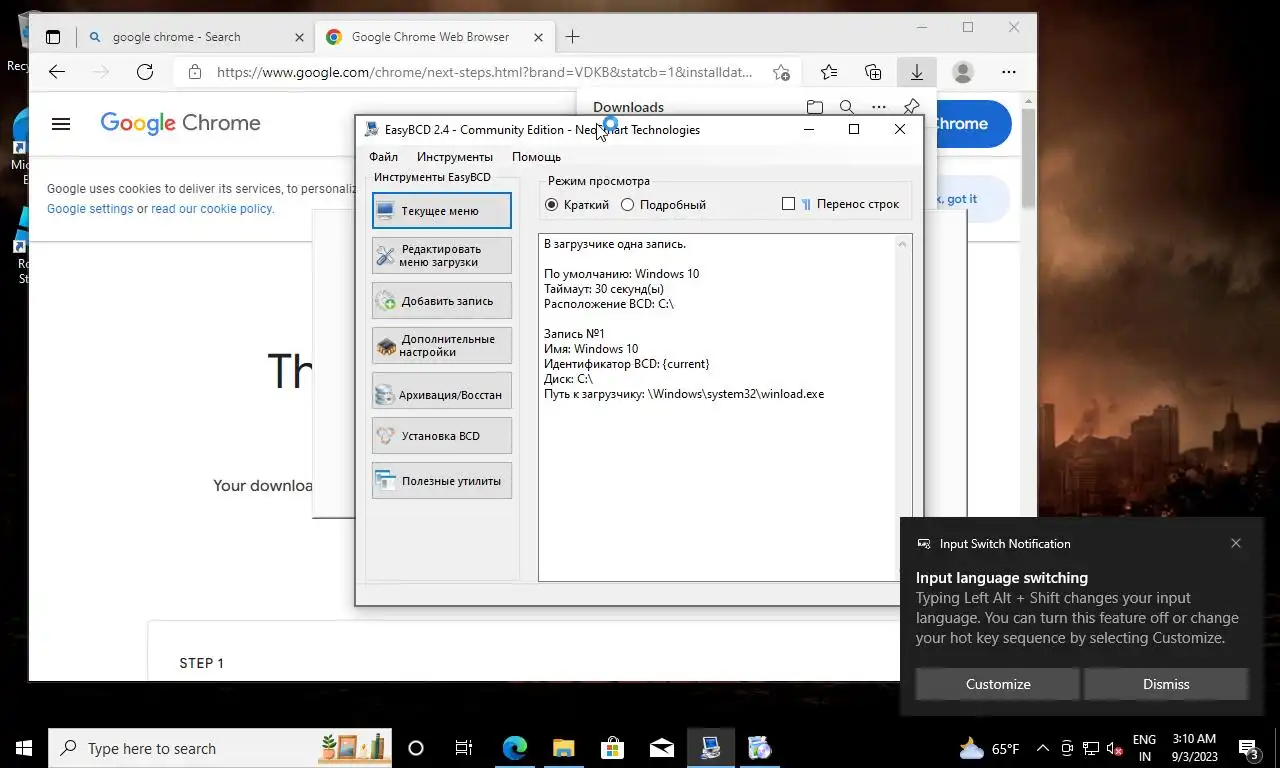Add this page to favorites star icon
1280x768 pixels.
(x=781, y=72)
